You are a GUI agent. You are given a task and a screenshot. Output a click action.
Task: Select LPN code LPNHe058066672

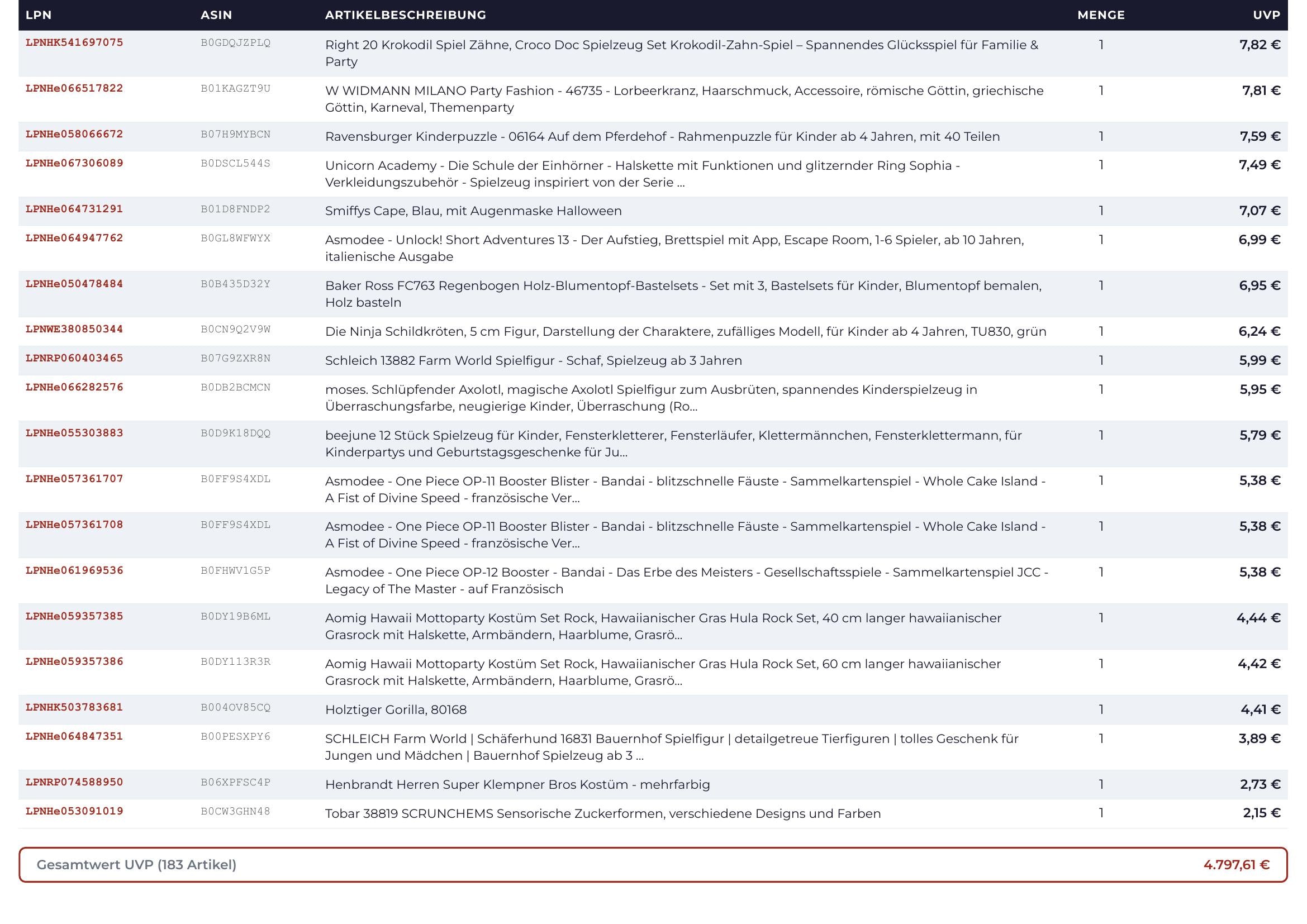(x=74, y=134)
